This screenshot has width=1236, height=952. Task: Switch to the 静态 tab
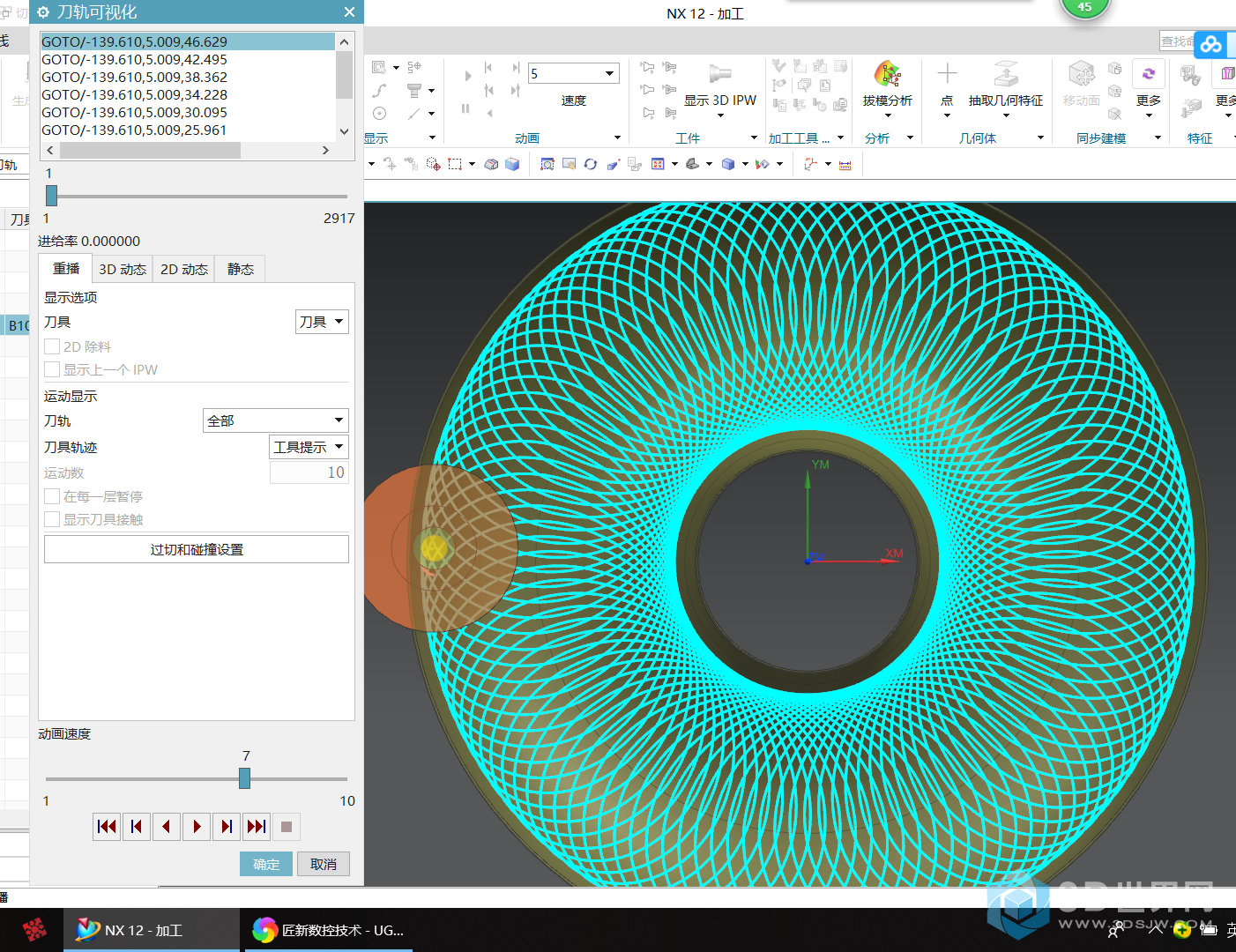point(240,270)
